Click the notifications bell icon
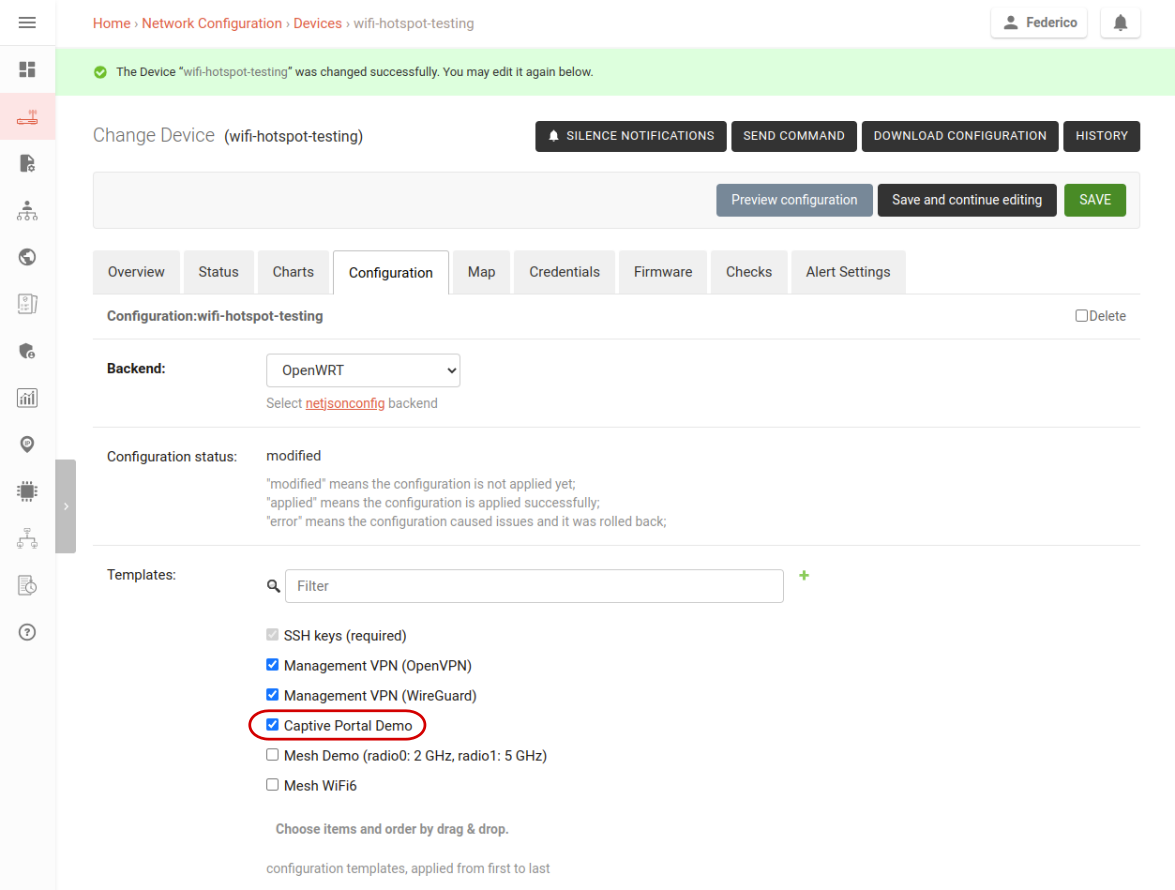 point(1120,22)
